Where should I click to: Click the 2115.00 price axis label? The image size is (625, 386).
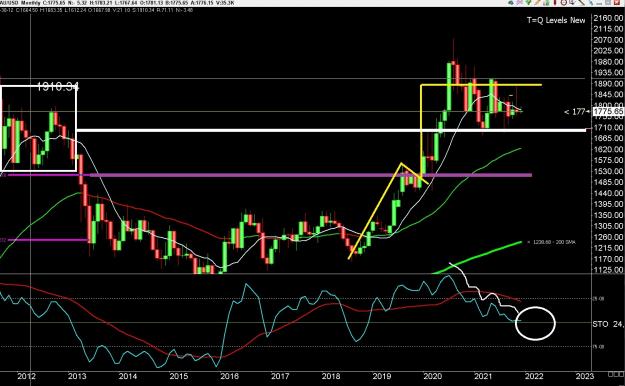tap(608, 29)
